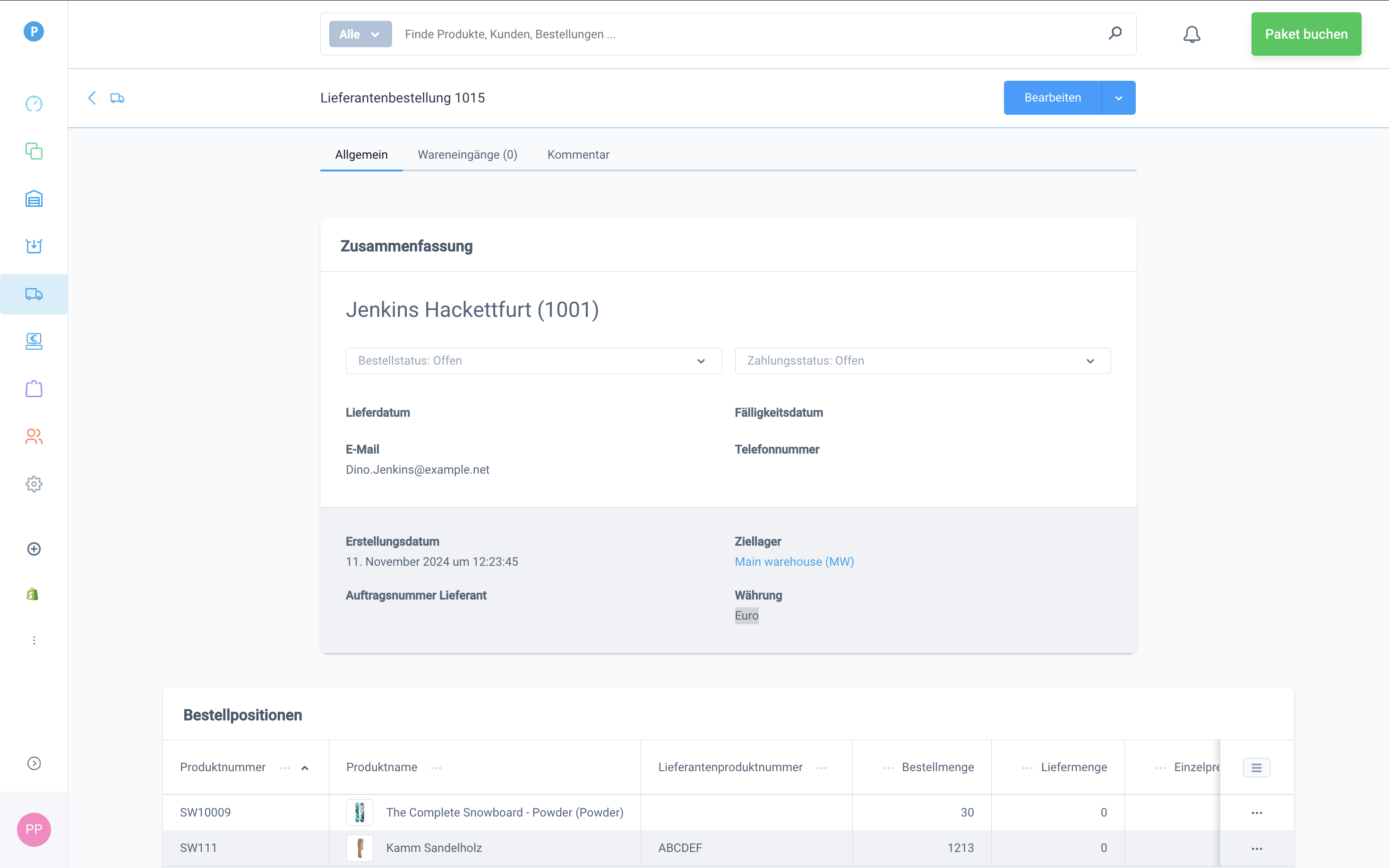Viewport: 1389px width, 868px height.
Task: Expand the Bestellstatus: Offen dropdown
Action: (x=533, y=360)
